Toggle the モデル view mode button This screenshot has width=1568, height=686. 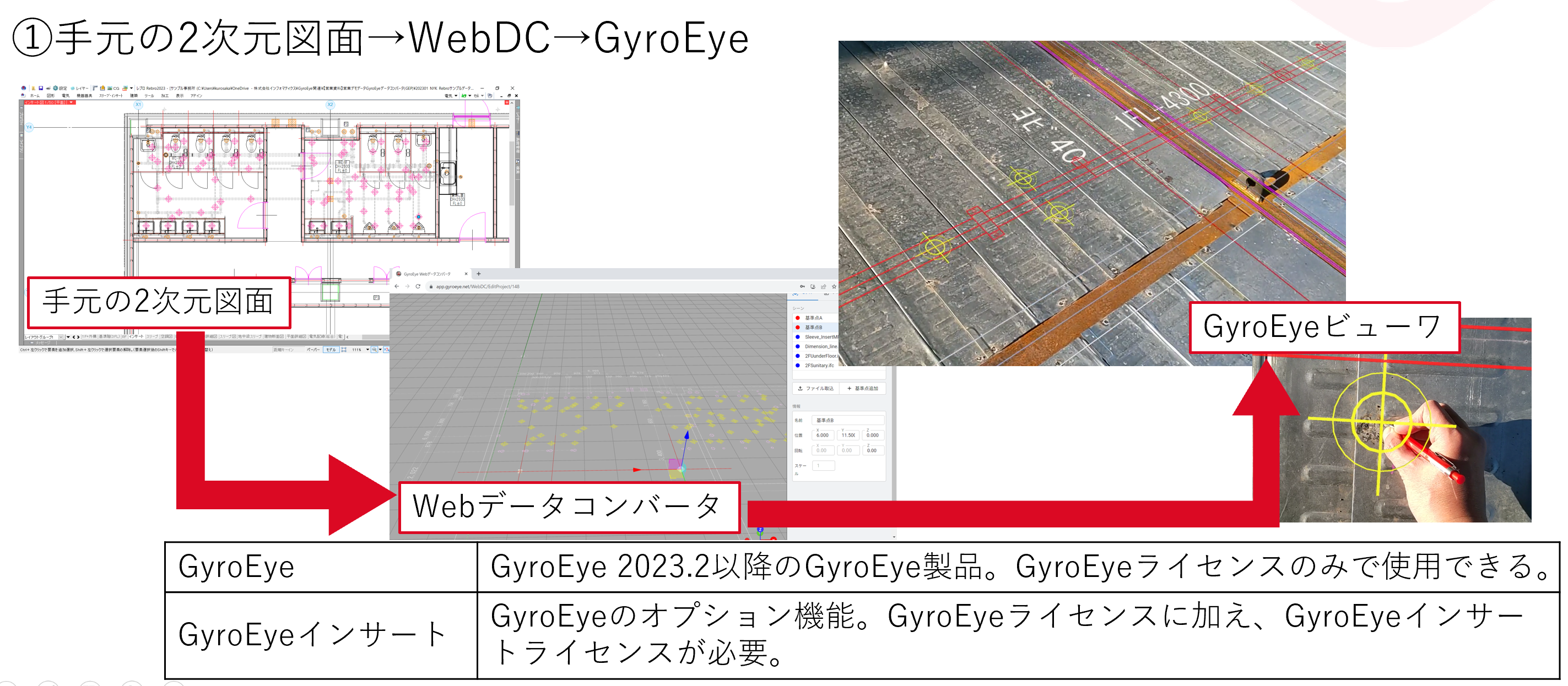331,350
